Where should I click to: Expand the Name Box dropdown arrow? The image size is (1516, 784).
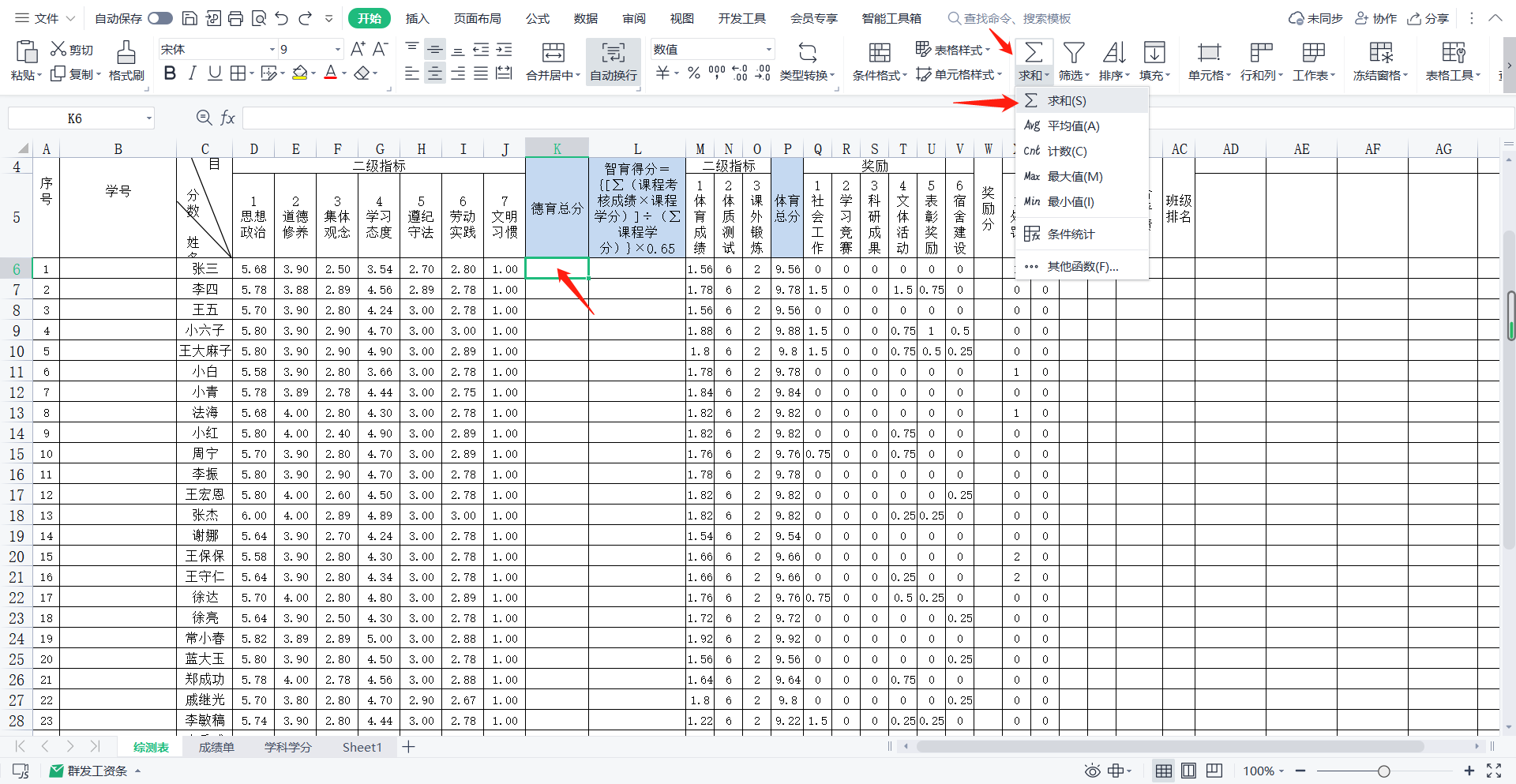[148, 118]
